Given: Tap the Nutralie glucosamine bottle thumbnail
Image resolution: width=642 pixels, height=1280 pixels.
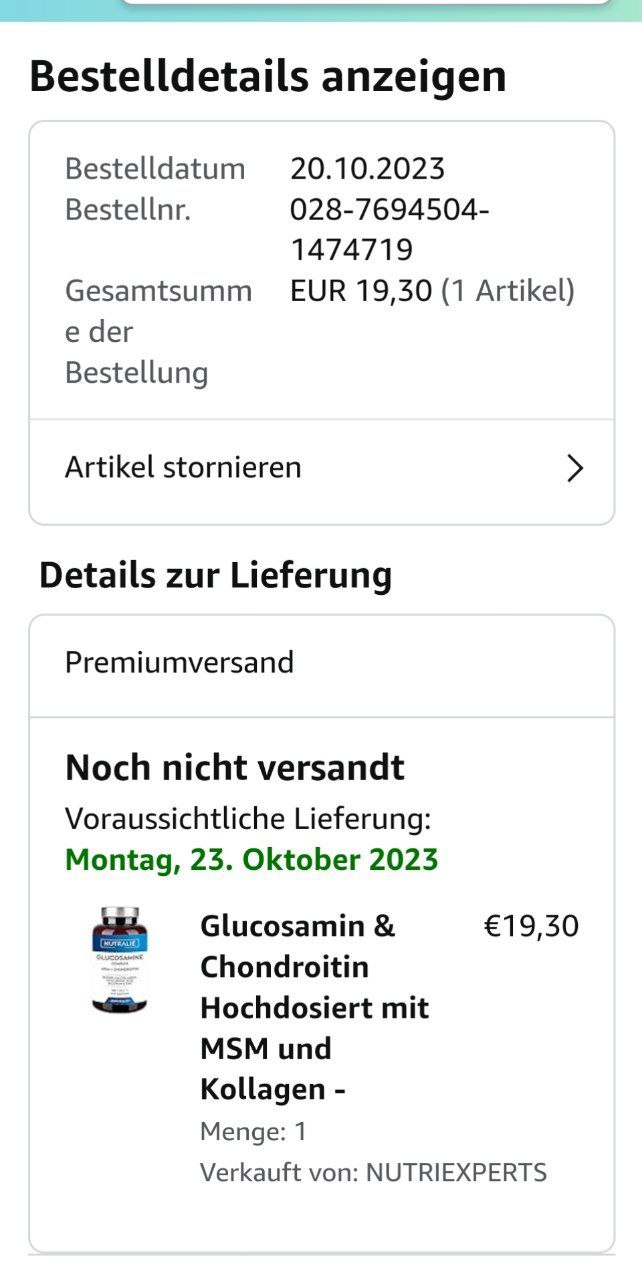Looking at the screenshot, I should [119, 960].
